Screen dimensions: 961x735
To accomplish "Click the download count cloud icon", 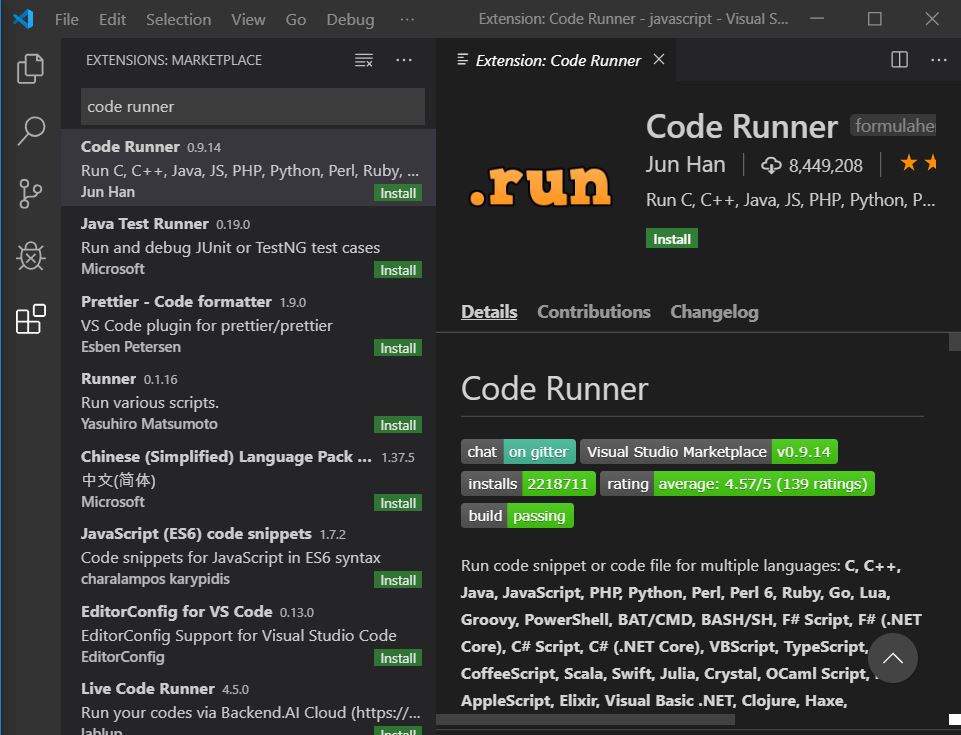I will tap(771, 166).
